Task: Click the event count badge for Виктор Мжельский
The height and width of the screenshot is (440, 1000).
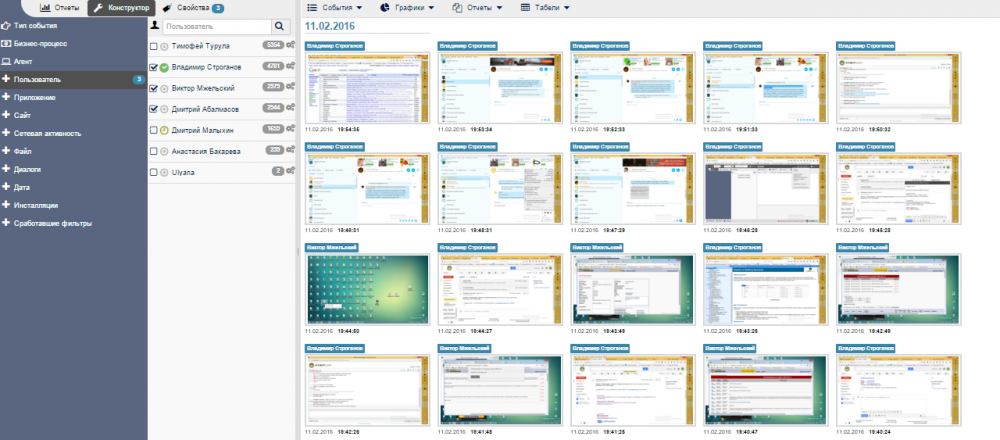Action: click(x=273, y=87)
